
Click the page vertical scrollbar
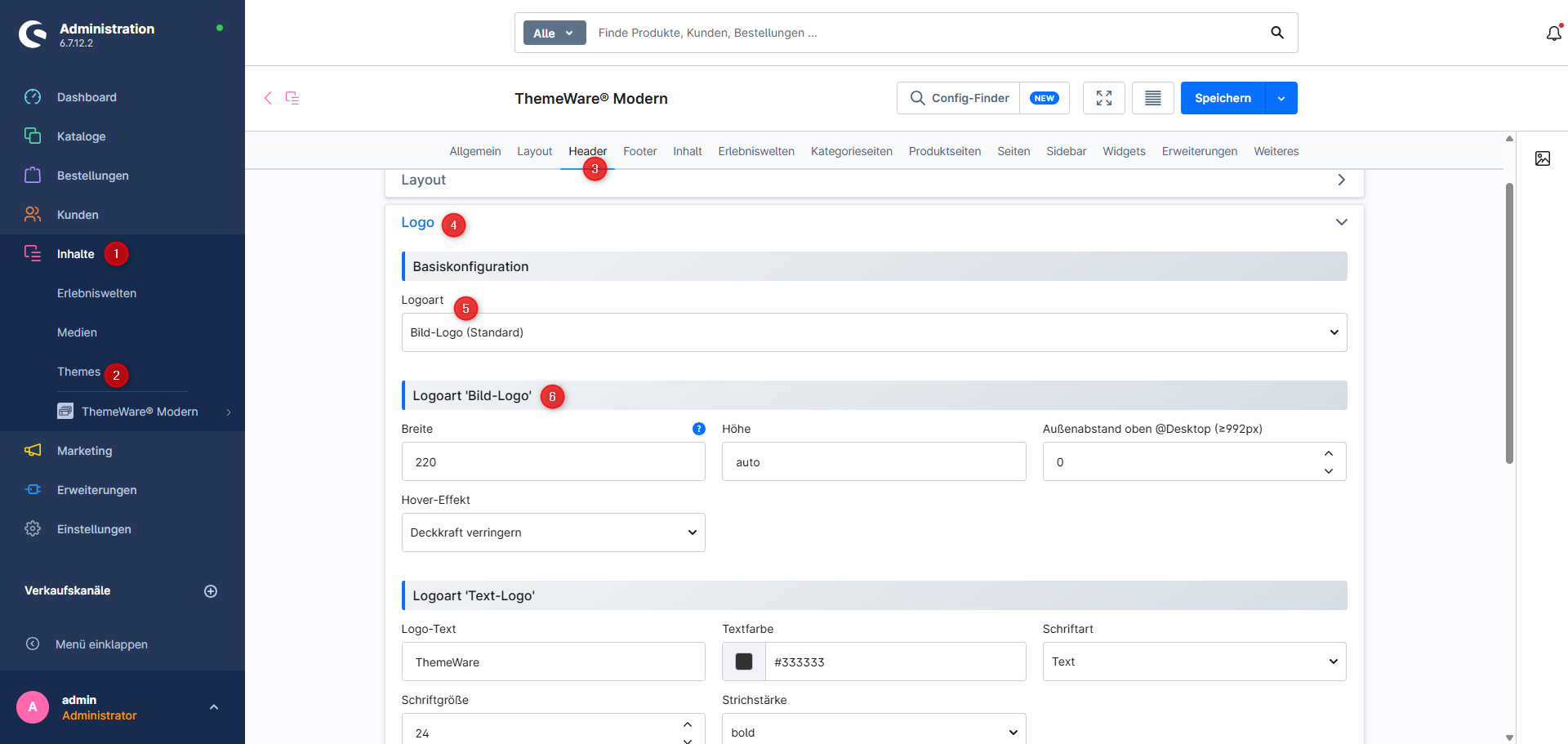(x=1509, y=323)
